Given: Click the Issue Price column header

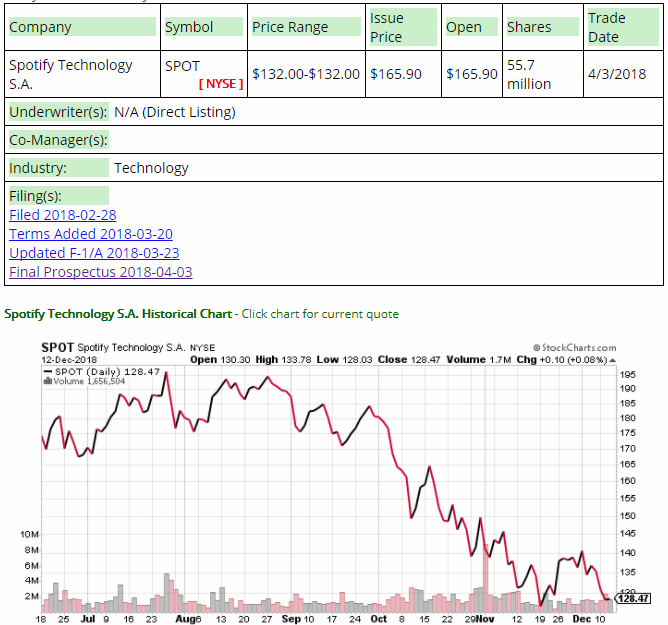Looking at the screenshot, I should point(403,27).
